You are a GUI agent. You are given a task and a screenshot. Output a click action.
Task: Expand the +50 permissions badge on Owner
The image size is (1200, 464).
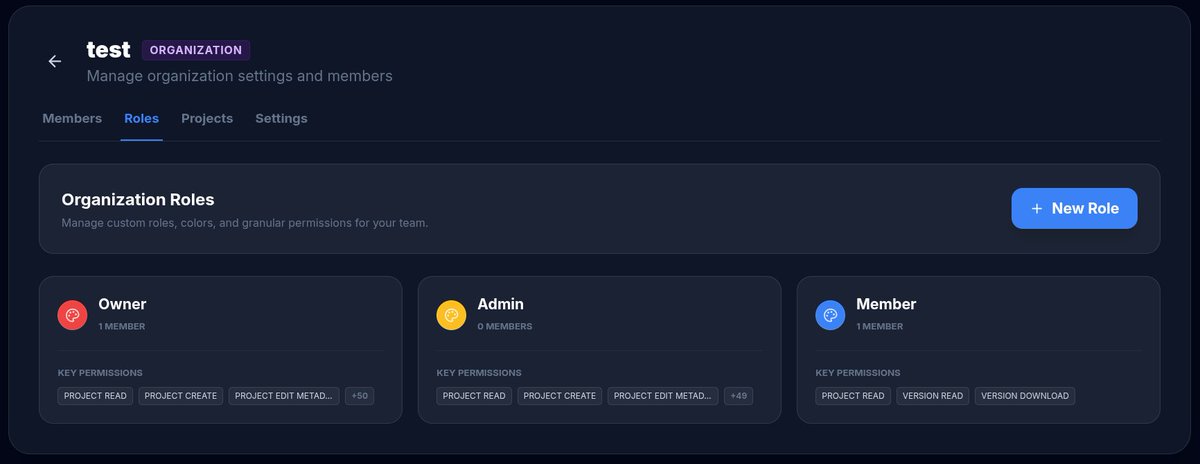click(x=359, y=396)
